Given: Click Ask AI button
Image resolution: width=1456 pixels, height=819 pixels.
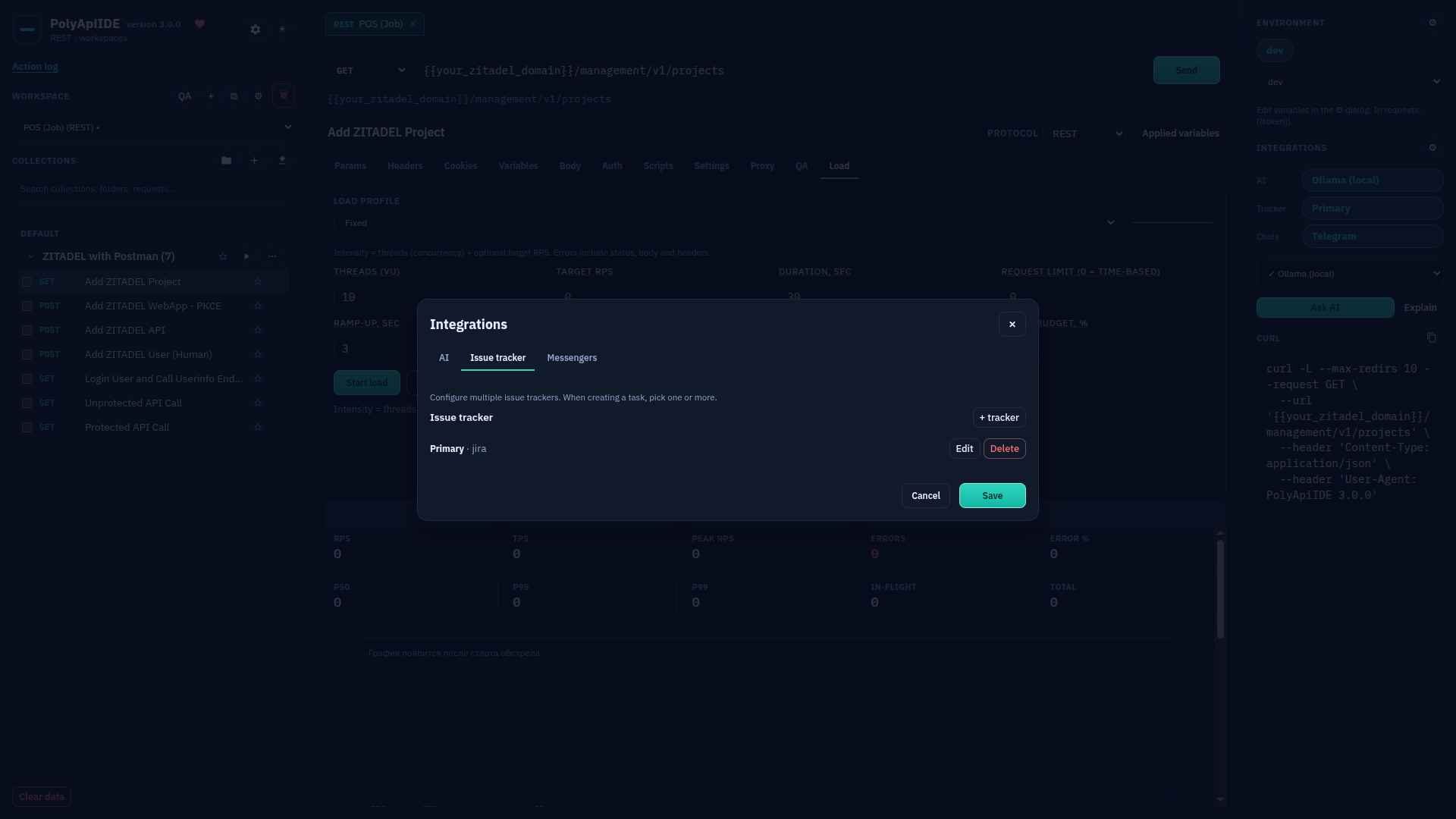Looking at the screenshot, I should [x=1326, y=308].
